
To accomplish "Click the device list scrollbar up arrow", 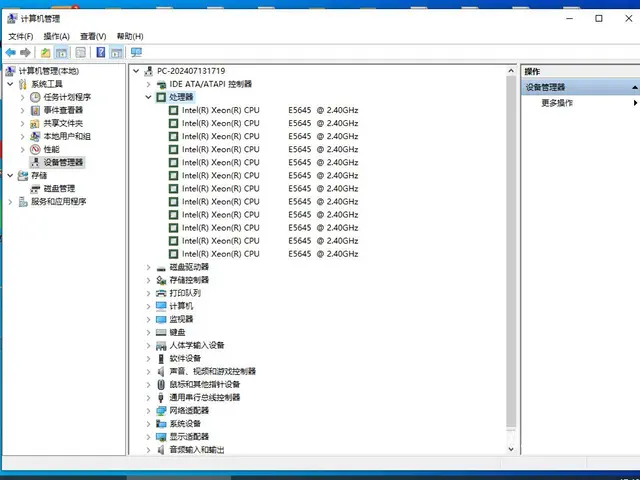I will click(x=511, y=71).
